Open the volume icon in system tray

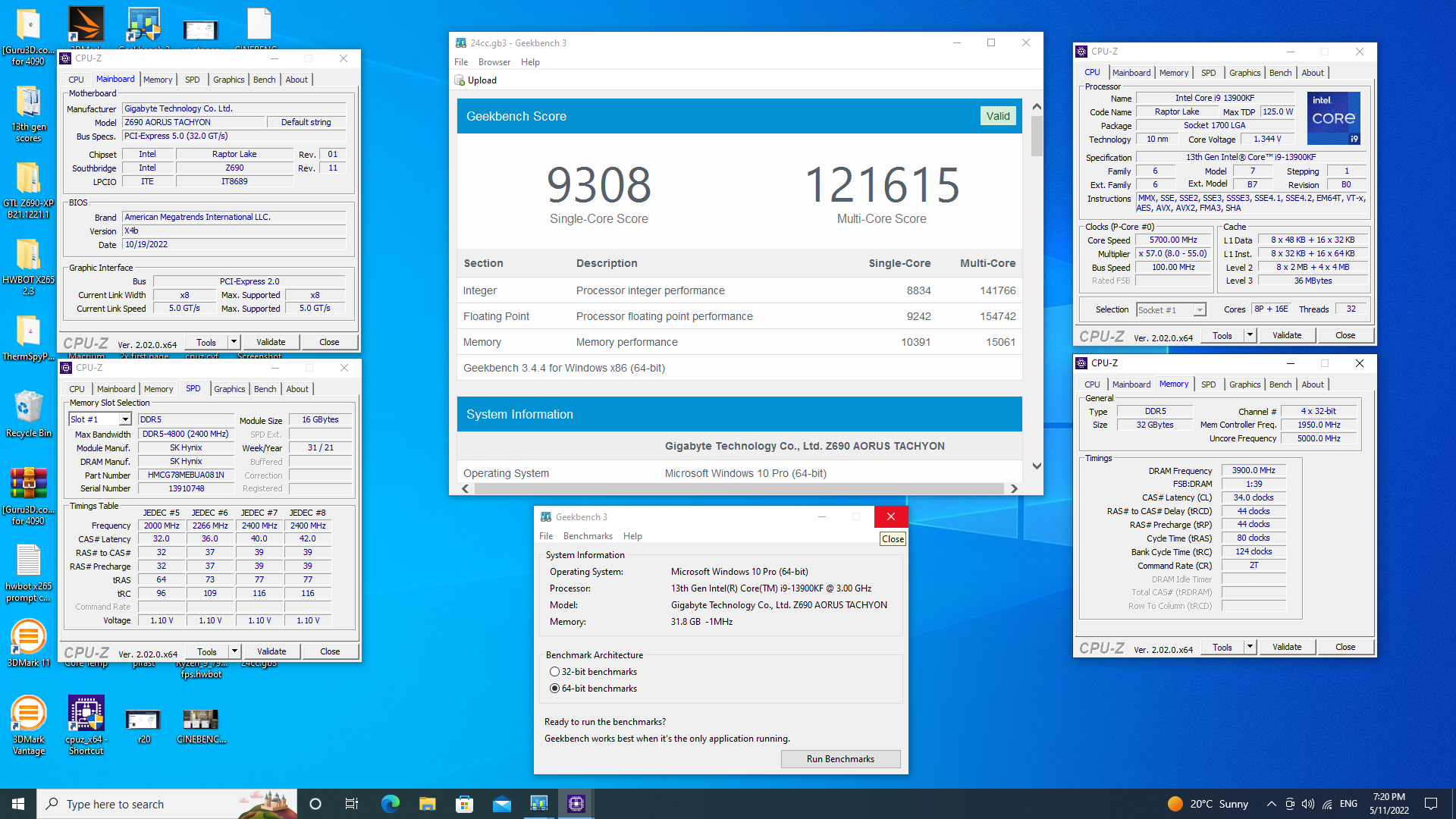tap(1308, 804)
